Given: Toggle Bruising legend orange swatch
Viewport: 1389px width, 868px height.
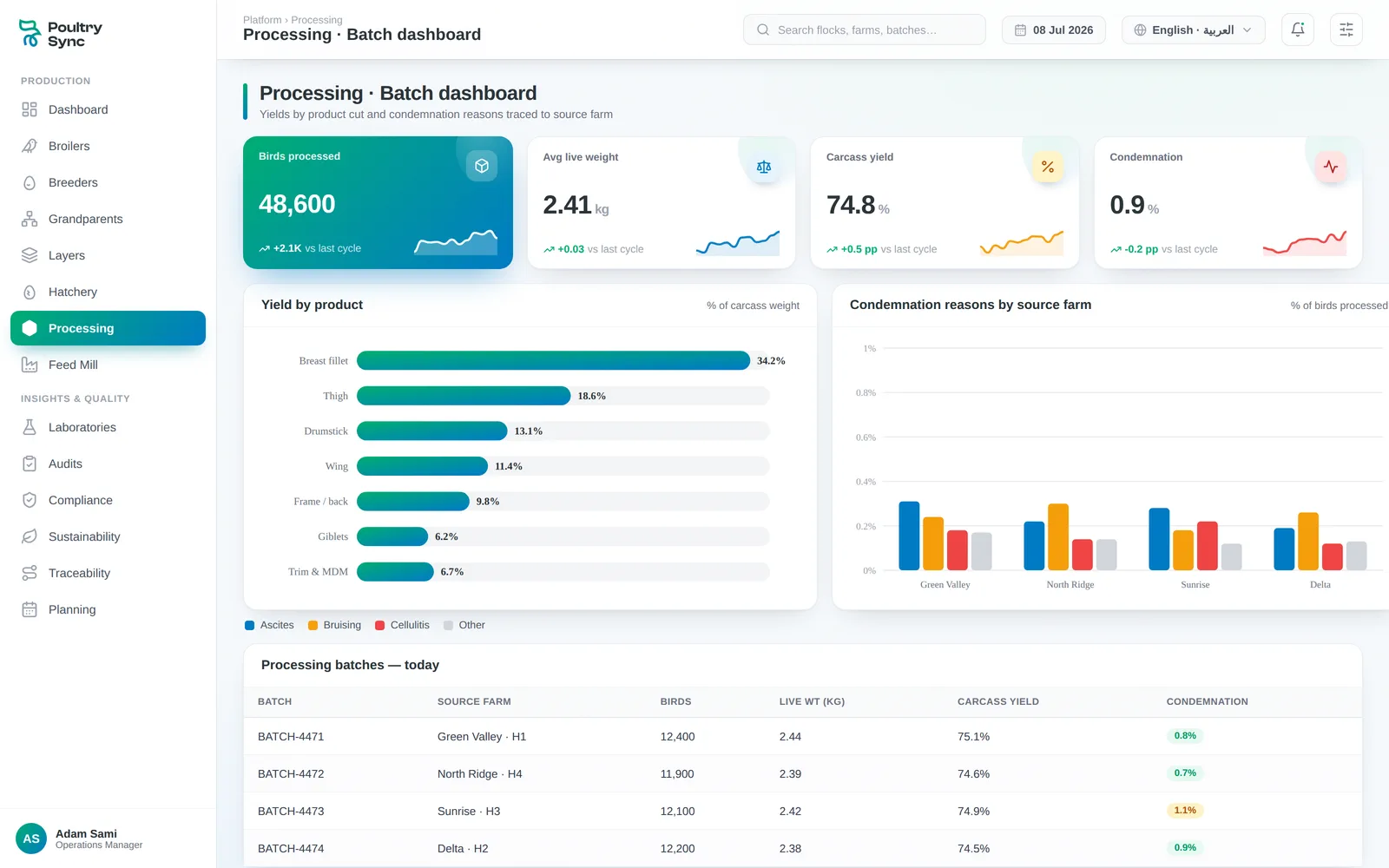Looking at the screenshot, I should pyautogui.click(x=313, y=625).
